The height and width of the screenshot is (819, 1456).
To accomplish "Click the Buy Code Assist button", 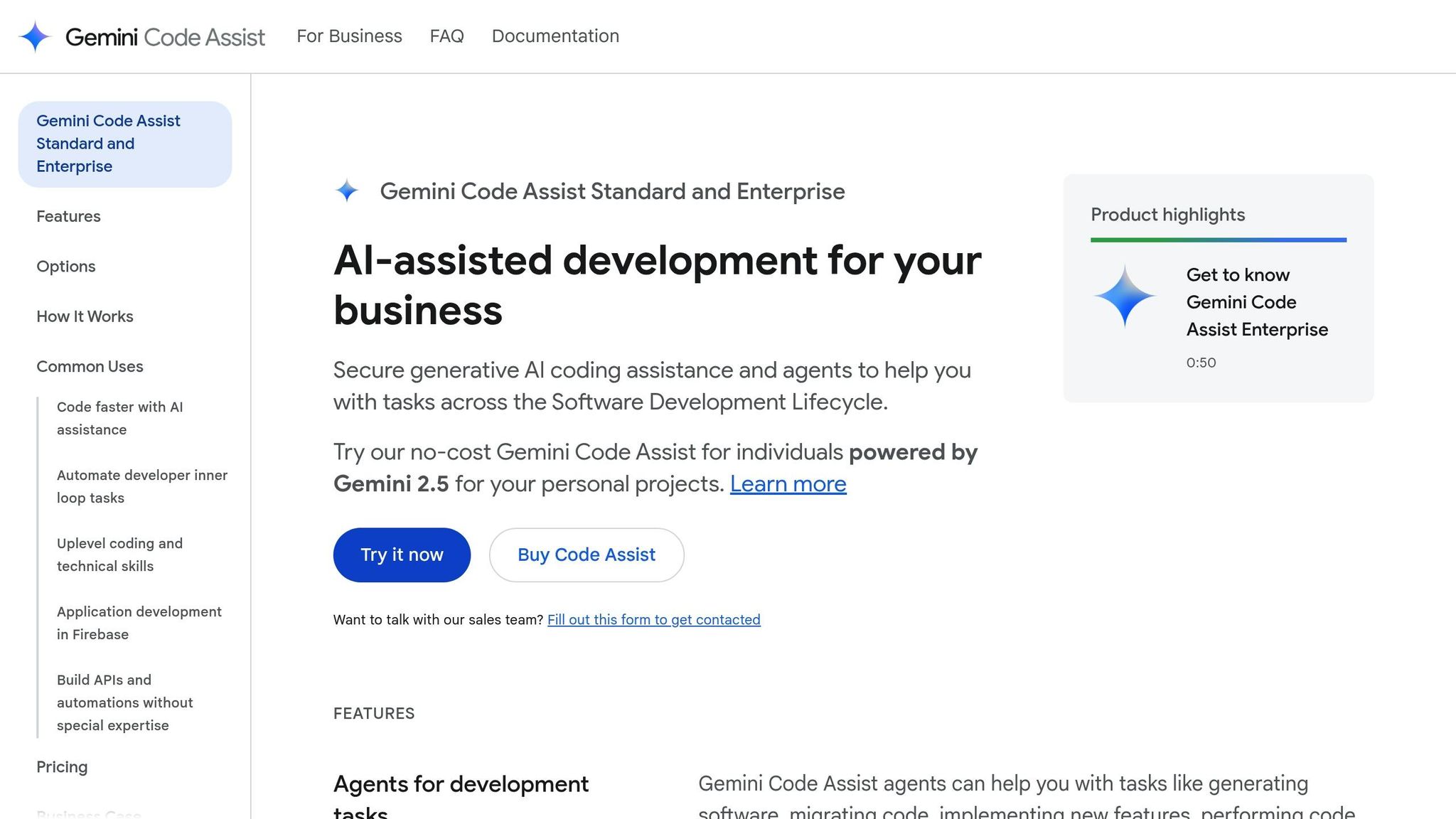I will [x=587, y=555].
